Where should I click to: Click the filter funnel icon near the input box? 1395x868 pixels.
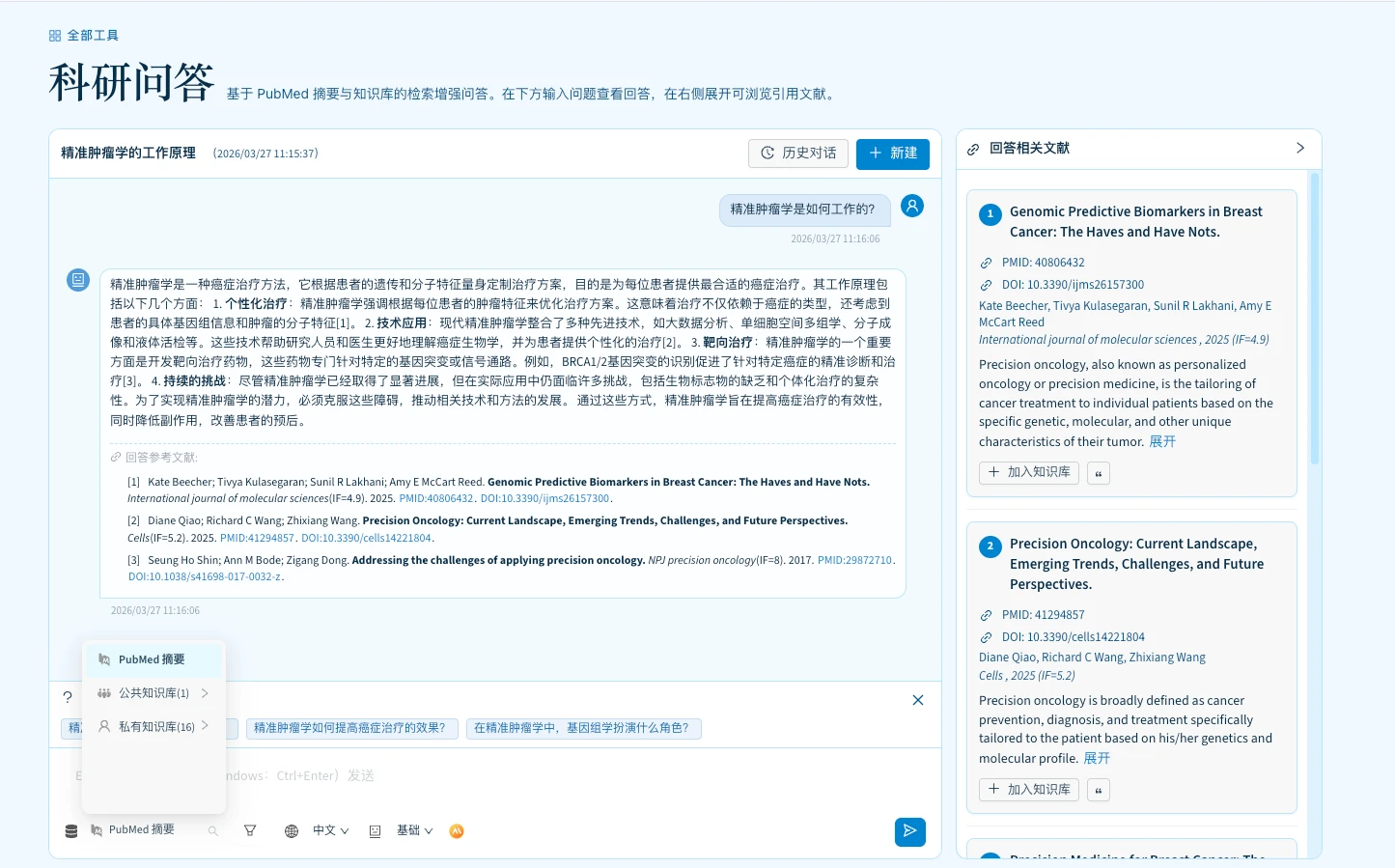point(250,830)
